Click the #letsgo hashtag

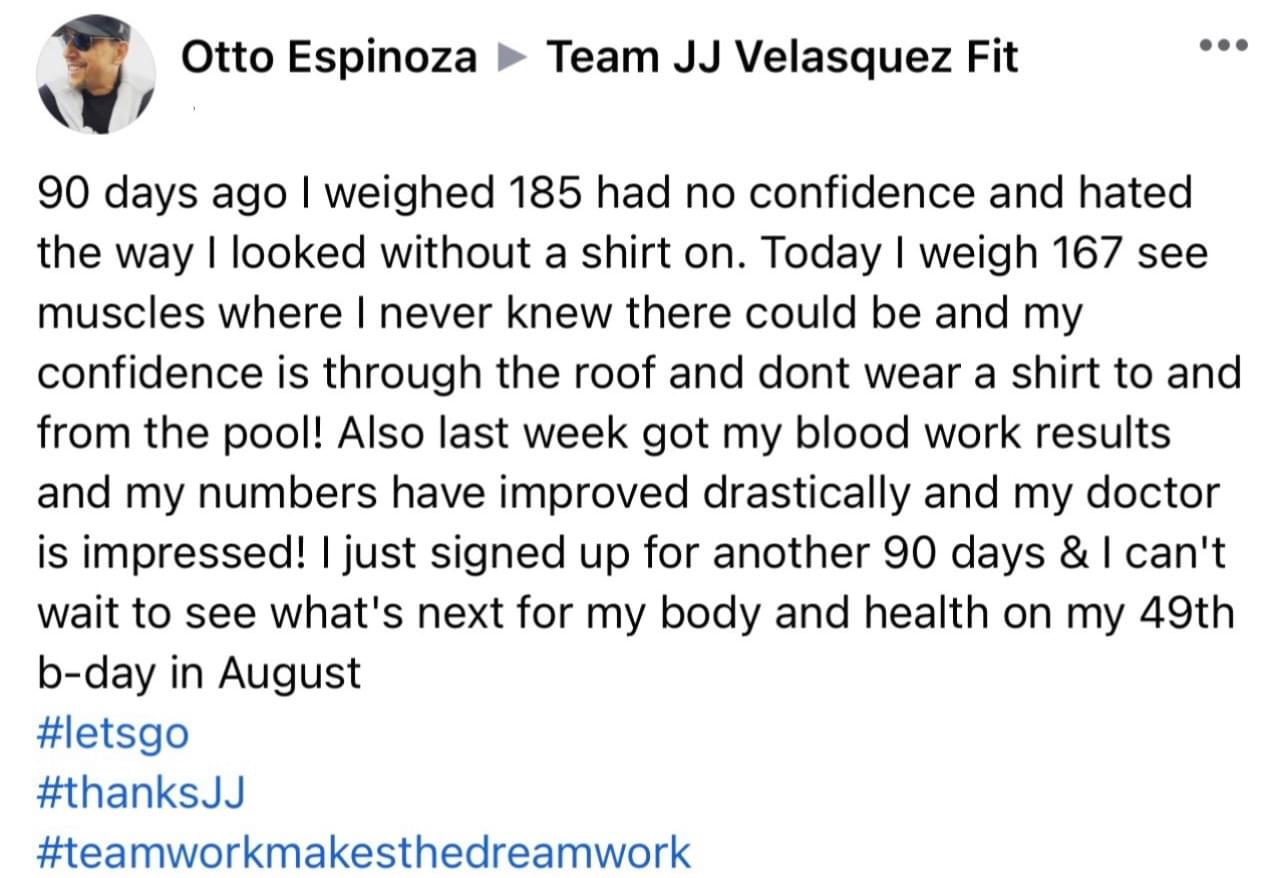[112, 735]
